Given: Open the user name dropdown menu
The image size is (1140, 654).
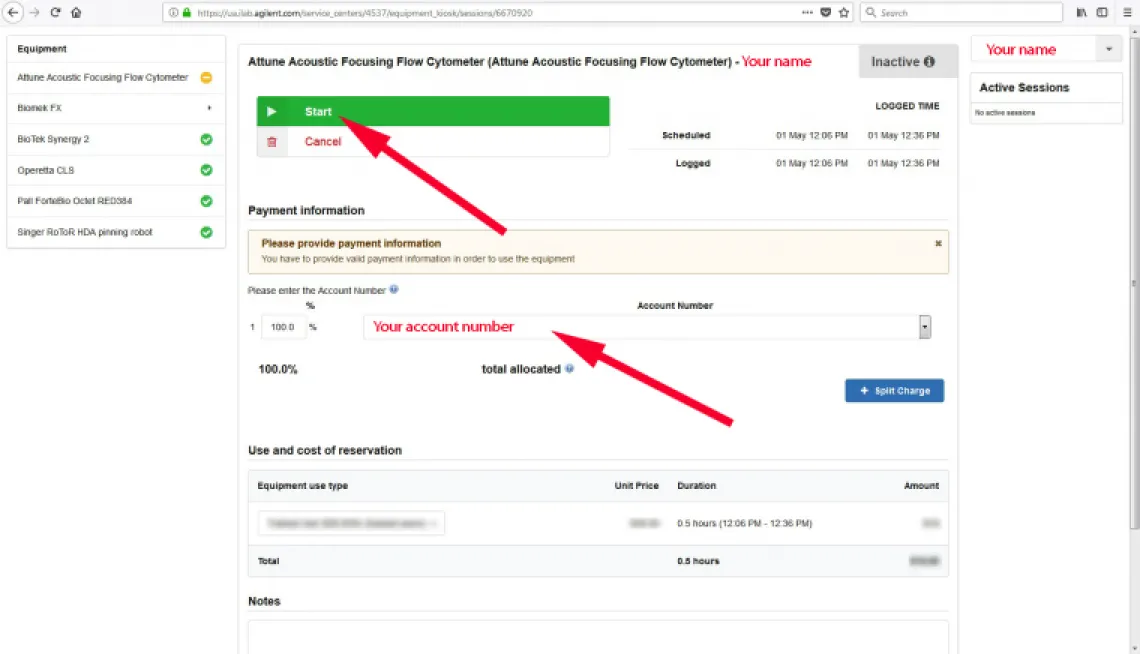Looking at the screenshot, I should pyautogui.click(x=1108, y=50).
